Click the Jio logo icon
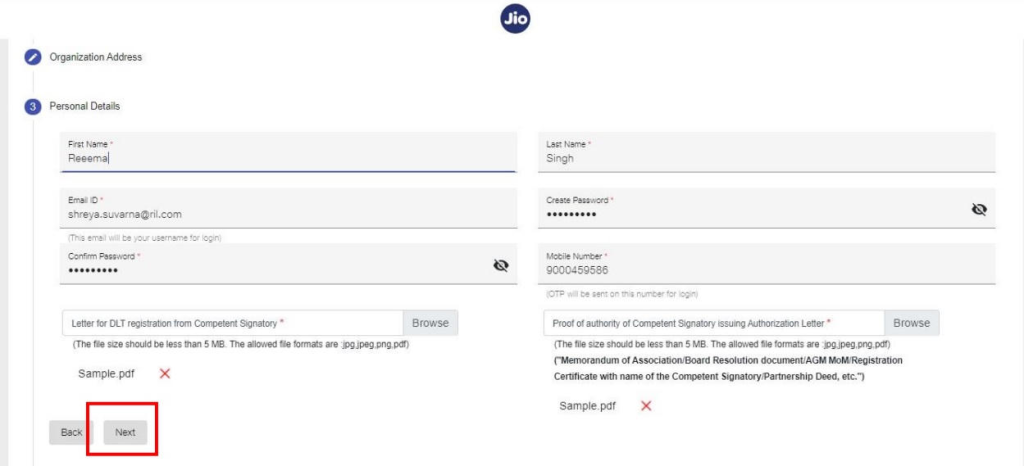The image size is (1024, 466). [515, 20]
